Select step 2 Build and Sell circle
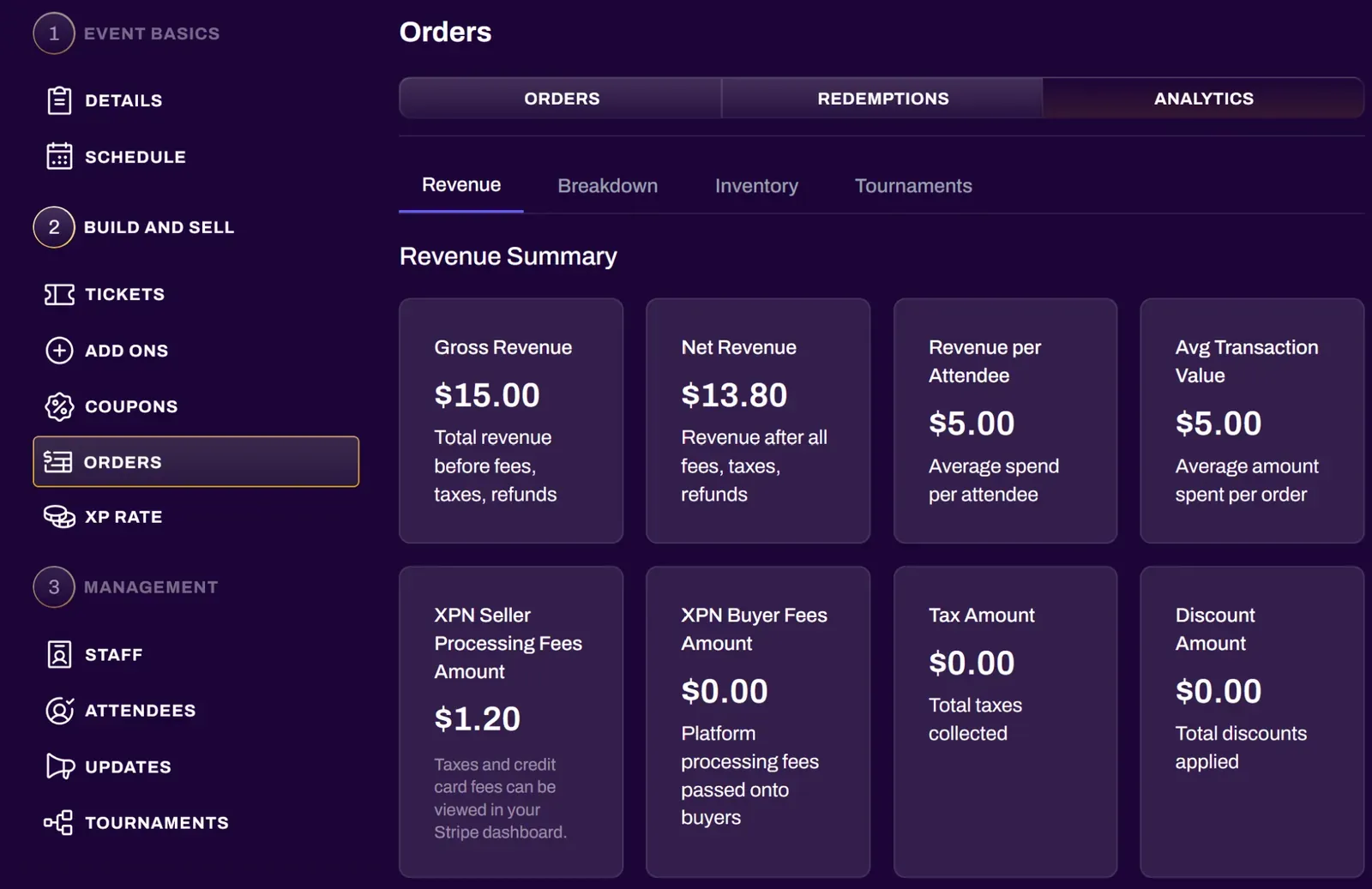This screenshot has width=1372, height=889. (54, 227)
